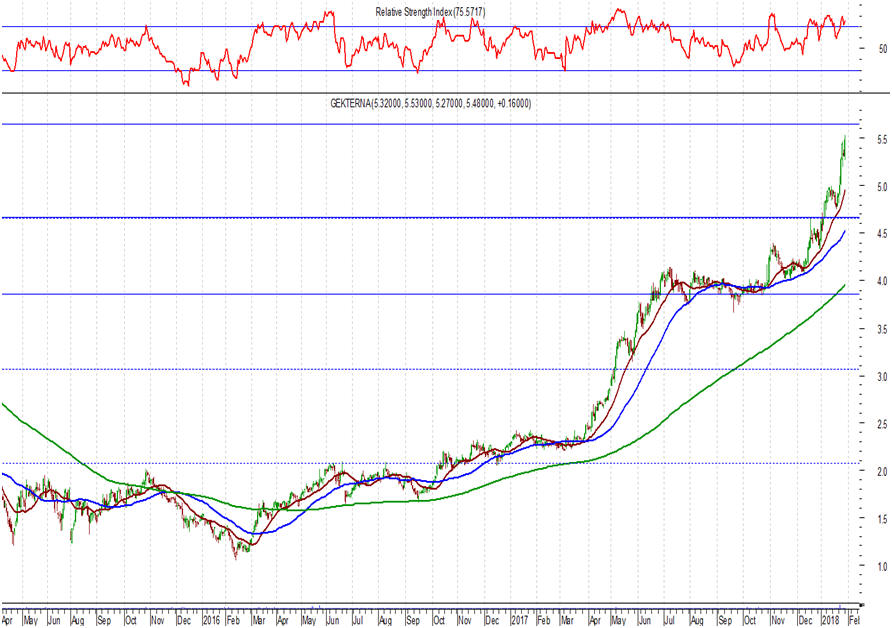Click the 2017 year label on date axis

[x=519, y=620]
